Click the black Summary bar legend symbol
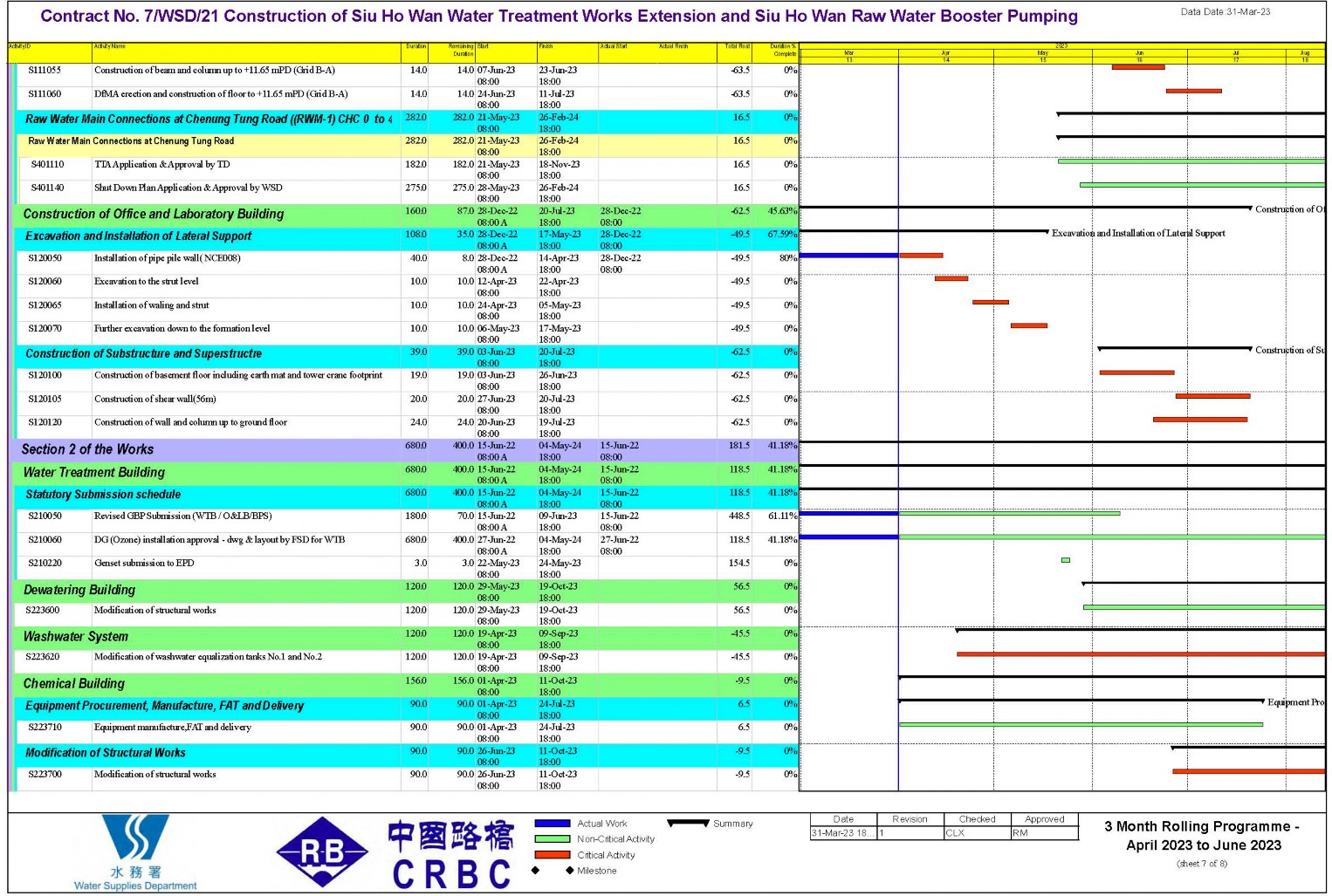Viewport: 1332px width, 896px height. click(688, 823)
